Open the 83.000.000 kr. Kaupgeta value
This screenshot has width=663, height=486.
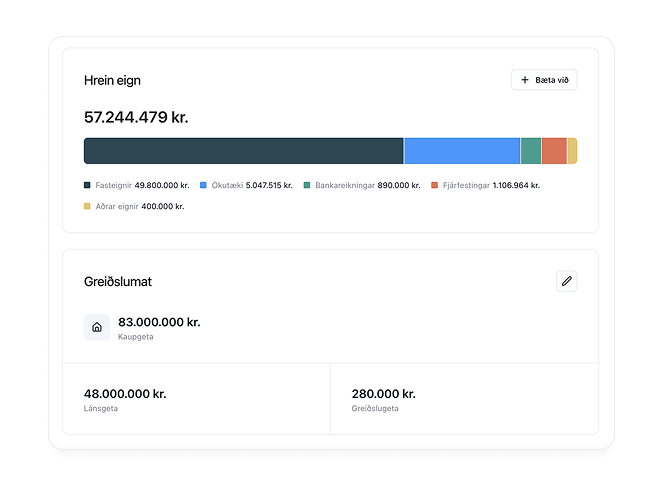click(x=159, y=322)
